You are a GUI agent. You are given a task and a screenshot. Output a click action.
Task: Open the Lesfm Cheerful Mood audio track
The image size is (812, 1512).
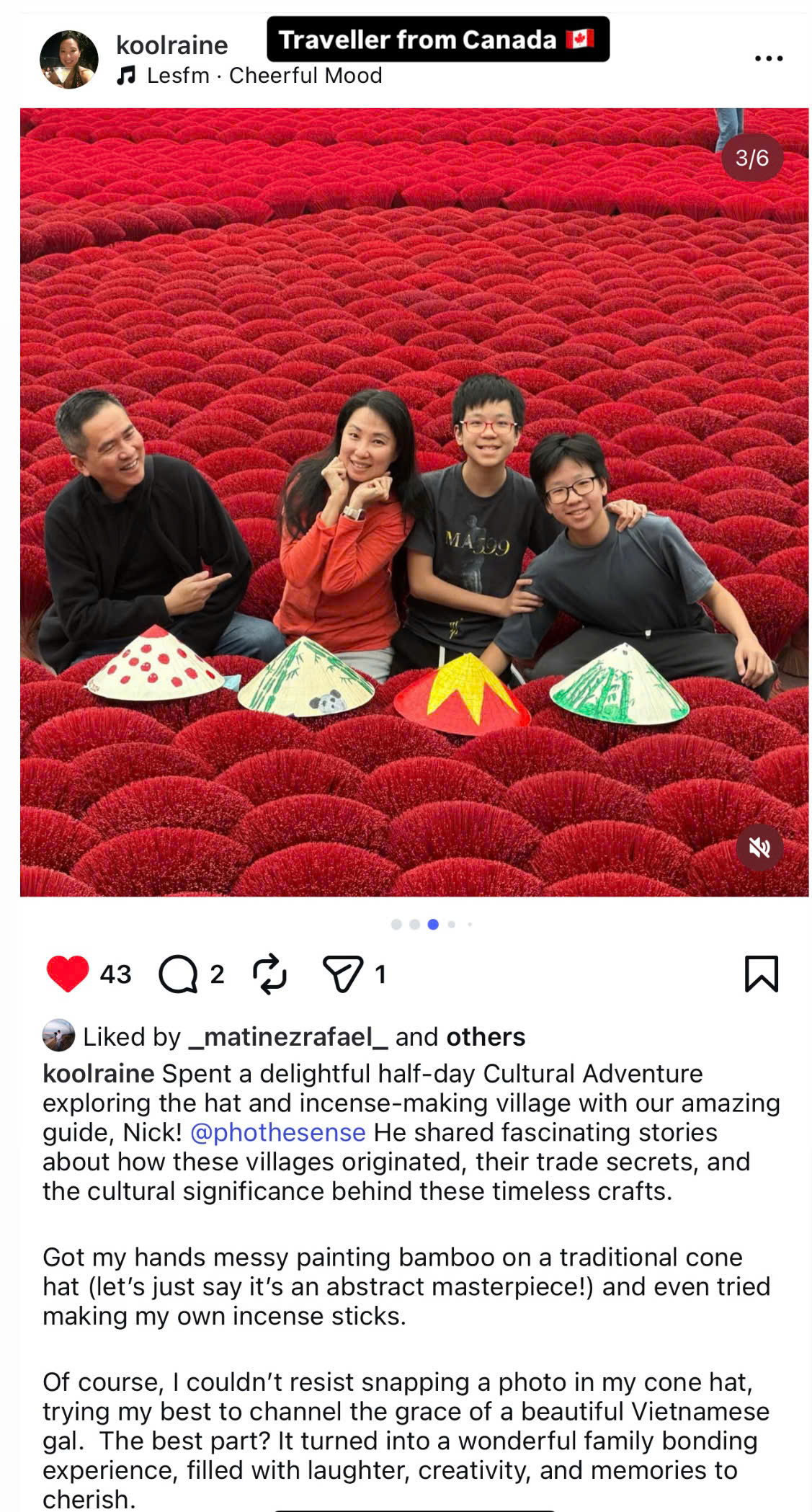(264, 76)
